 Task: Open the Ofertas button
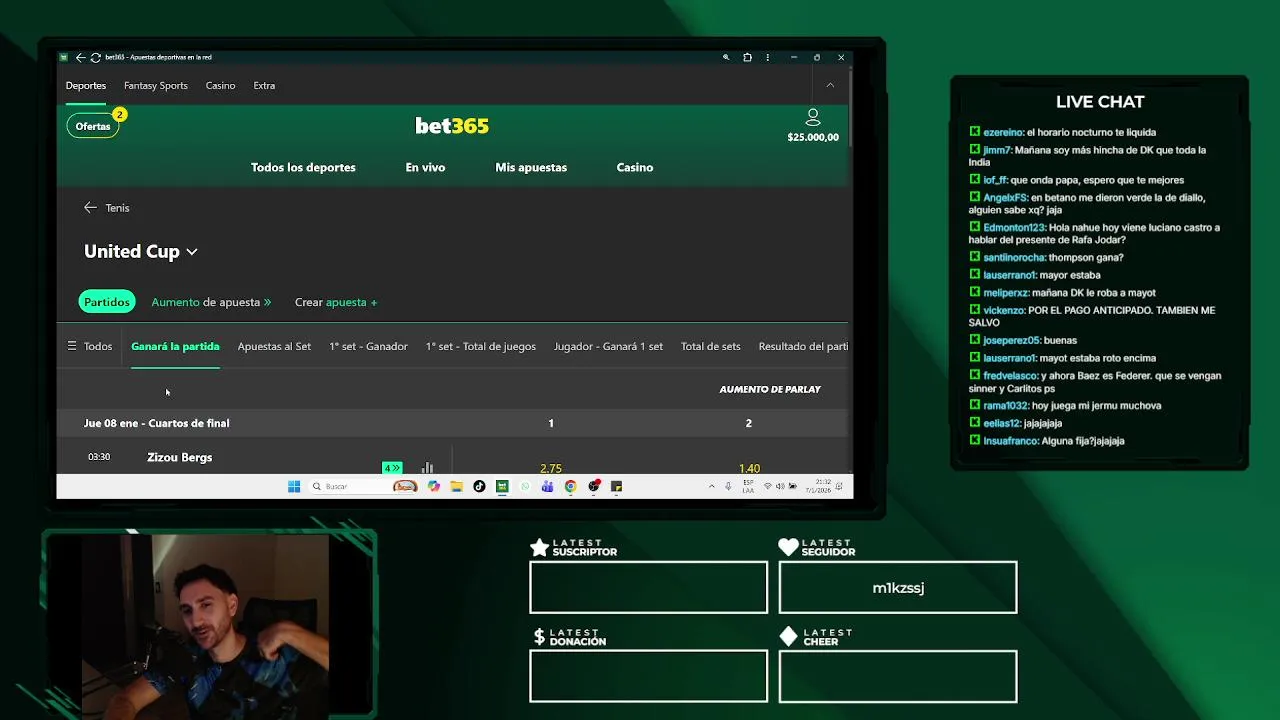(93, 126)
